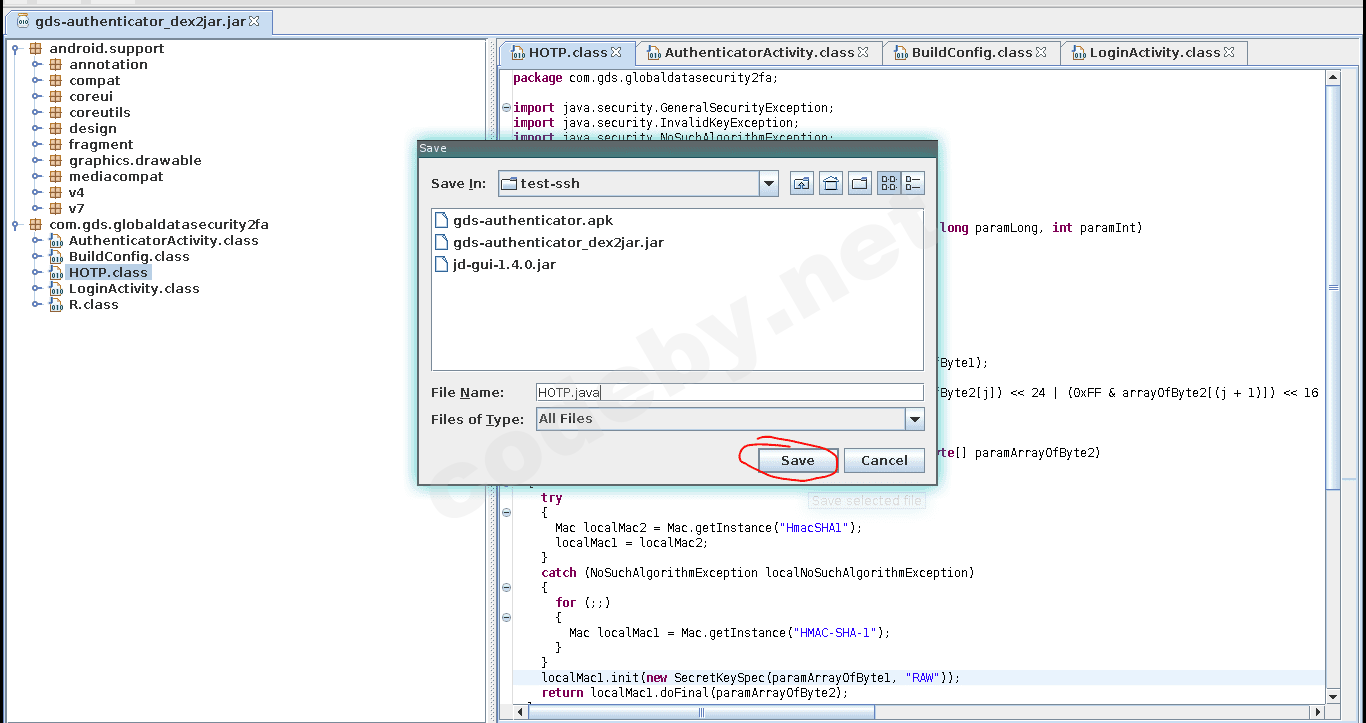Close the LoginActivity.class tab

1229,52
